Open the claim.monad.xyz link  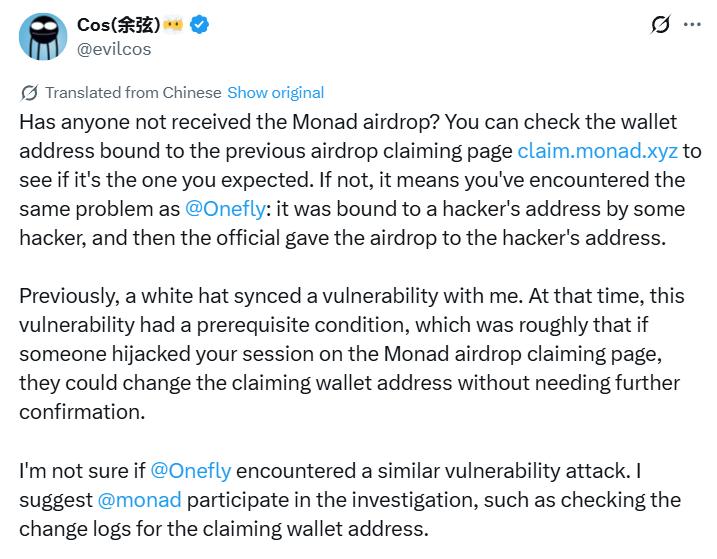597,151
